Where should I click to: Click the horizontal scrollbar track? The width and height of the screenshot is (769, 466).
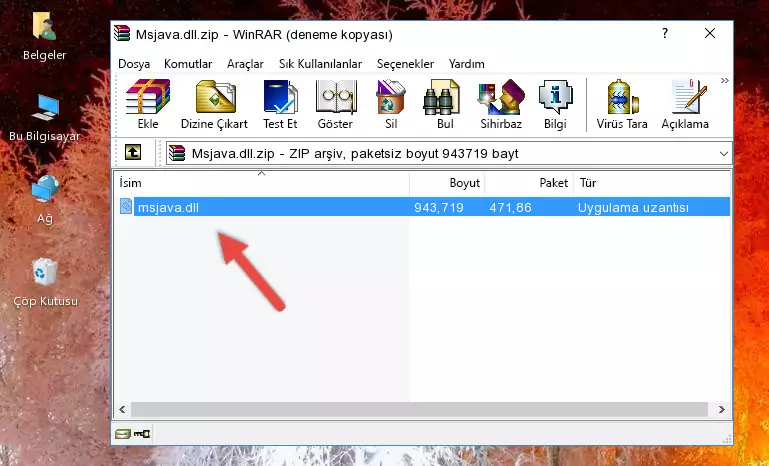(419, 409)
